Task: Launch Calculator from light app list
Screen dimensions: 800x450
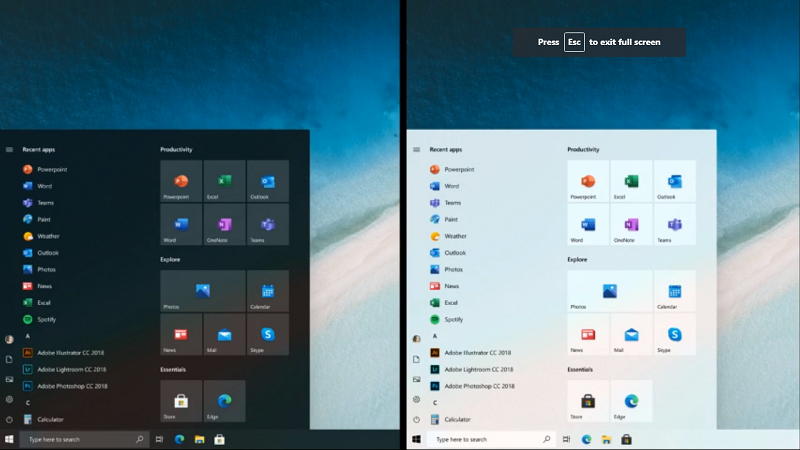Action: point(451,419)
